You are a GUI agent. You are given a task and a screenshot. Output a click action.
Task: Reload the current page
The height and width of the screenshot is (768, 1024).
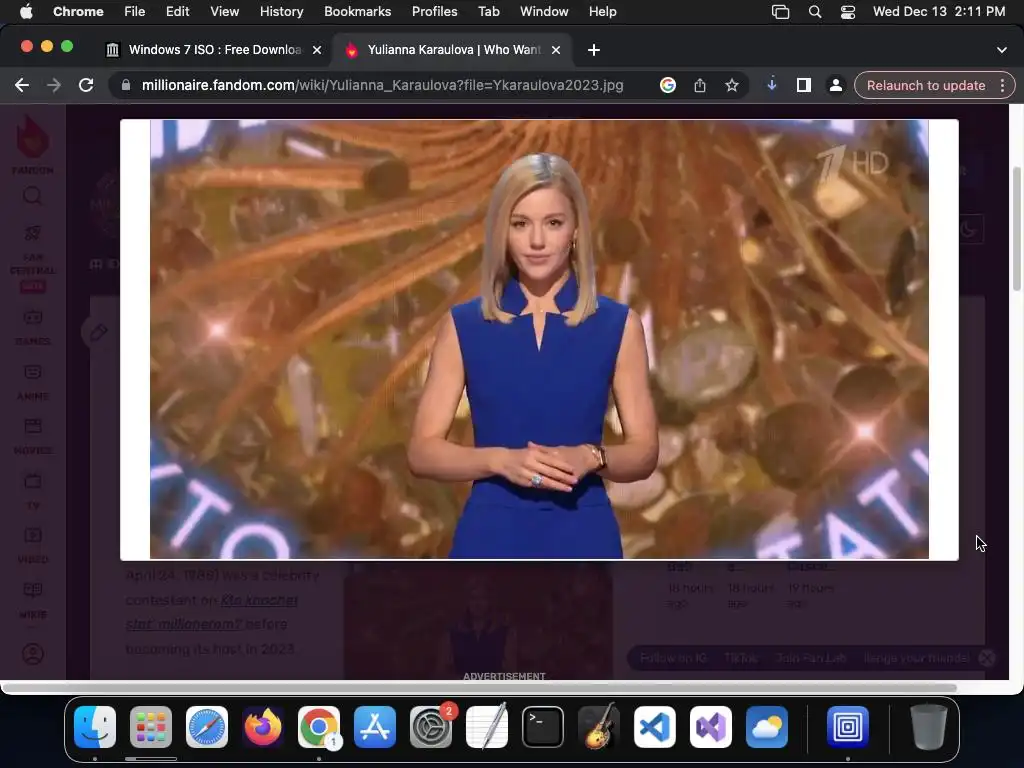(x=86, y=85)
